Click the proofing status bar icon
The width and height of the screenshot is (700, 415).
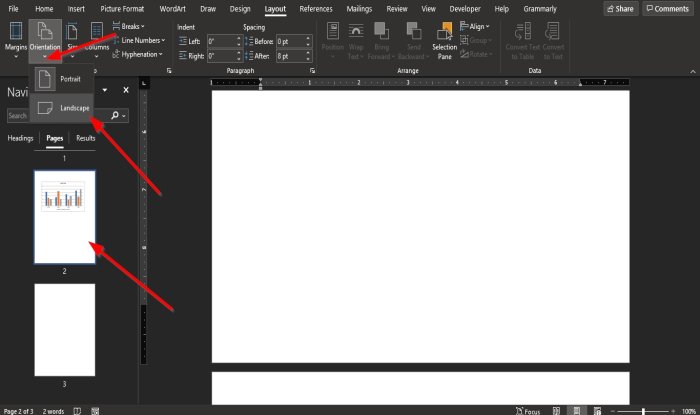(x=77, y=411)
